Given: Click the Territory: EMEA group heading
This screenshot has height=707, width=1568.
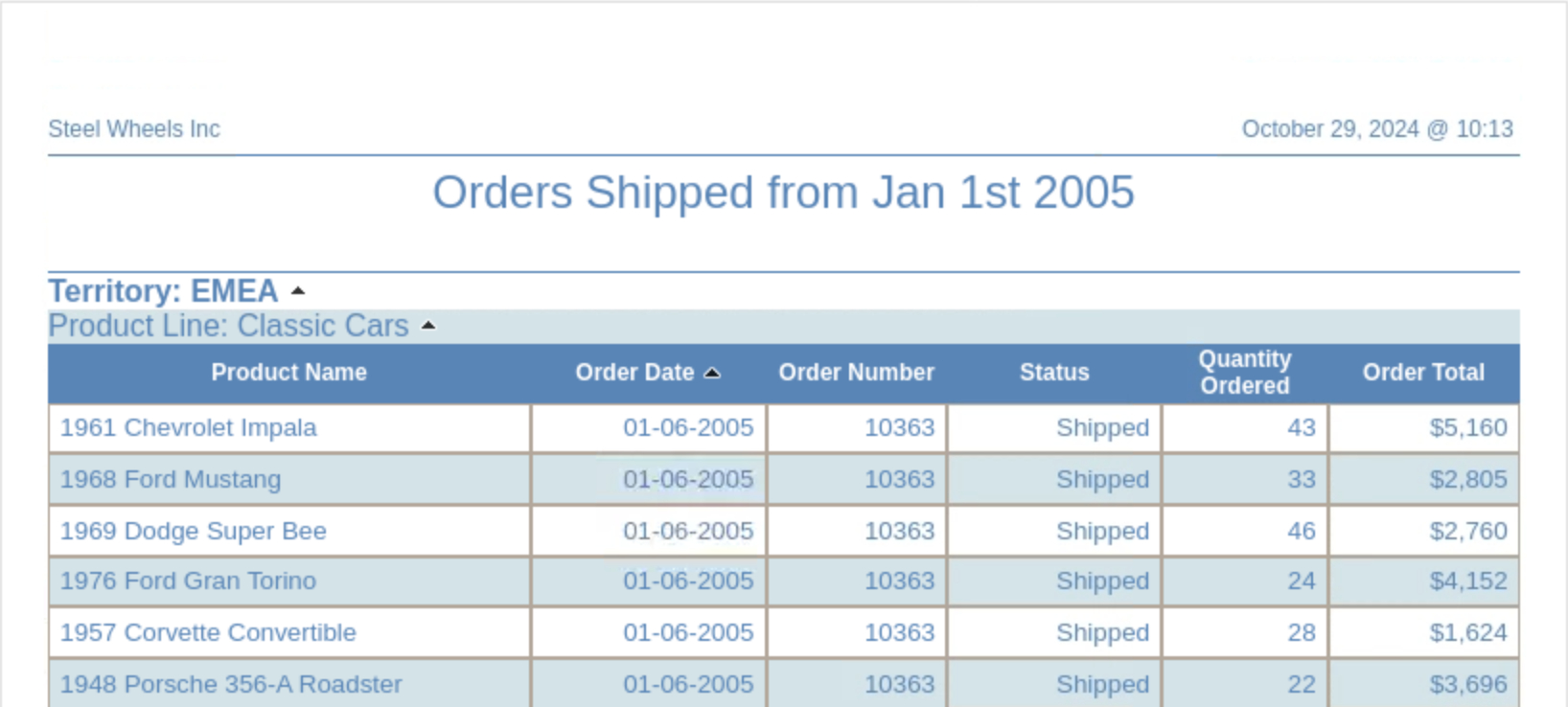Looking at the screenshot, I should pyautogui.click(x=163, y=291).
